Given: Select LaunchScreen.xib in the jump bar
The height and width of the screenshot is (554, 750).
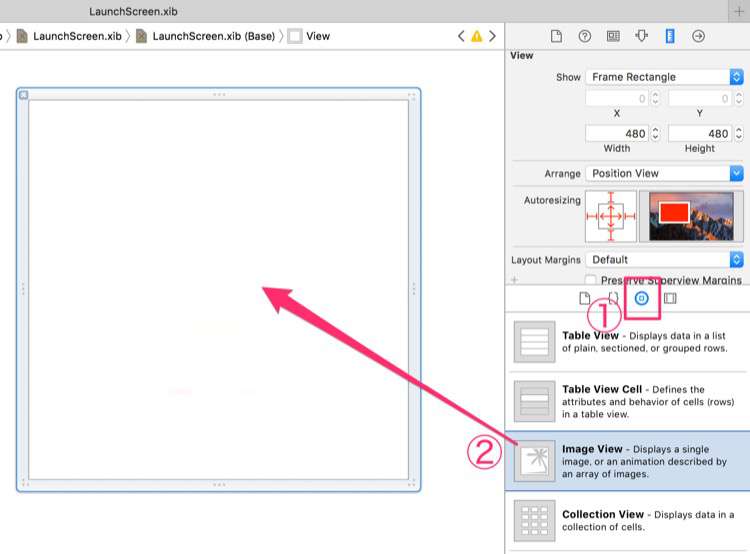Looking at the screenshot, I should click(77, 36).
